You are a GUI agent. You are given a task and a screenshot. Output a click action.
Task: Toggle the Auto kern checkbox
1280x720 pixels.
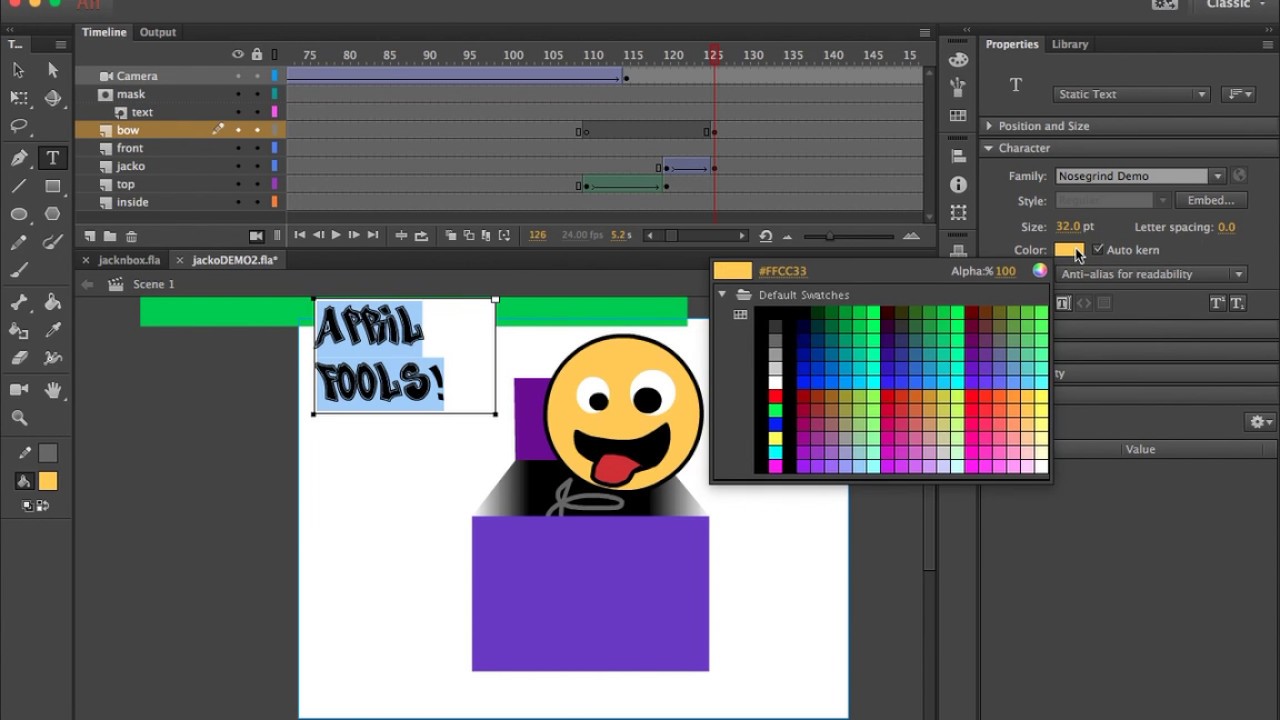pyautogui.click(x=1099, y=249)
